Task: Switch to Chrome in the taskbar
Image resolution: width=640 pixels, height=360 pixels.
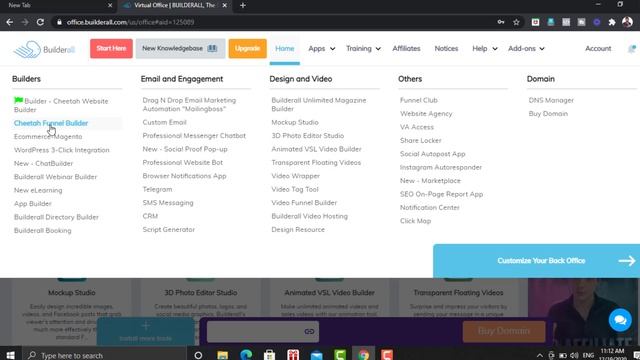Action: coord(363,355)
